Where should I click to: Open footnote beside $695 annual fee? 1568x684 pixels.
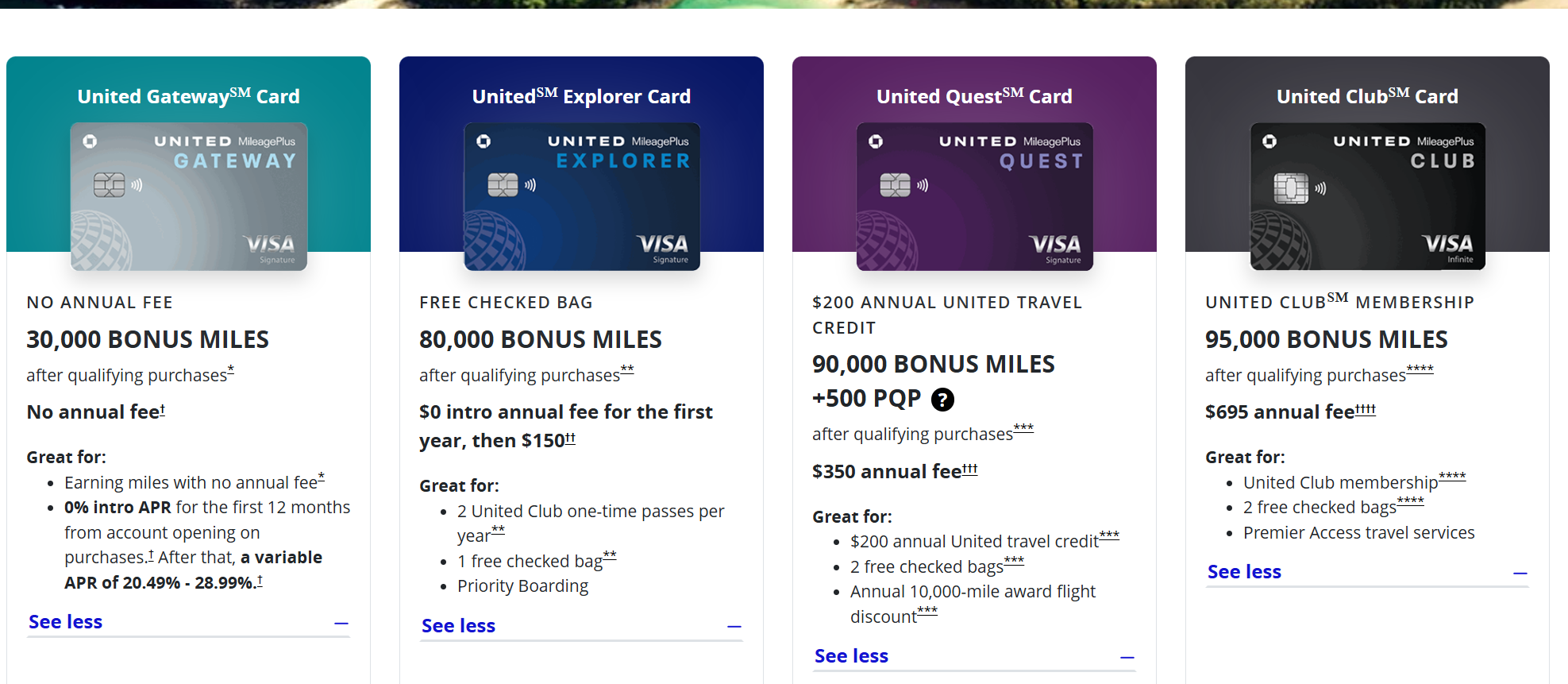tap(1366, 408)
